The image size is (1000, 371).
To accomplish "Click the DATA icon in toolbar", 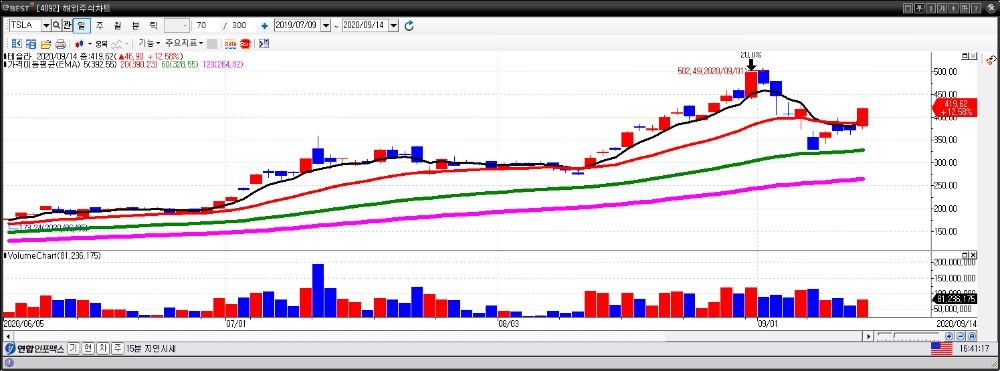I will (x=230, y=44).
